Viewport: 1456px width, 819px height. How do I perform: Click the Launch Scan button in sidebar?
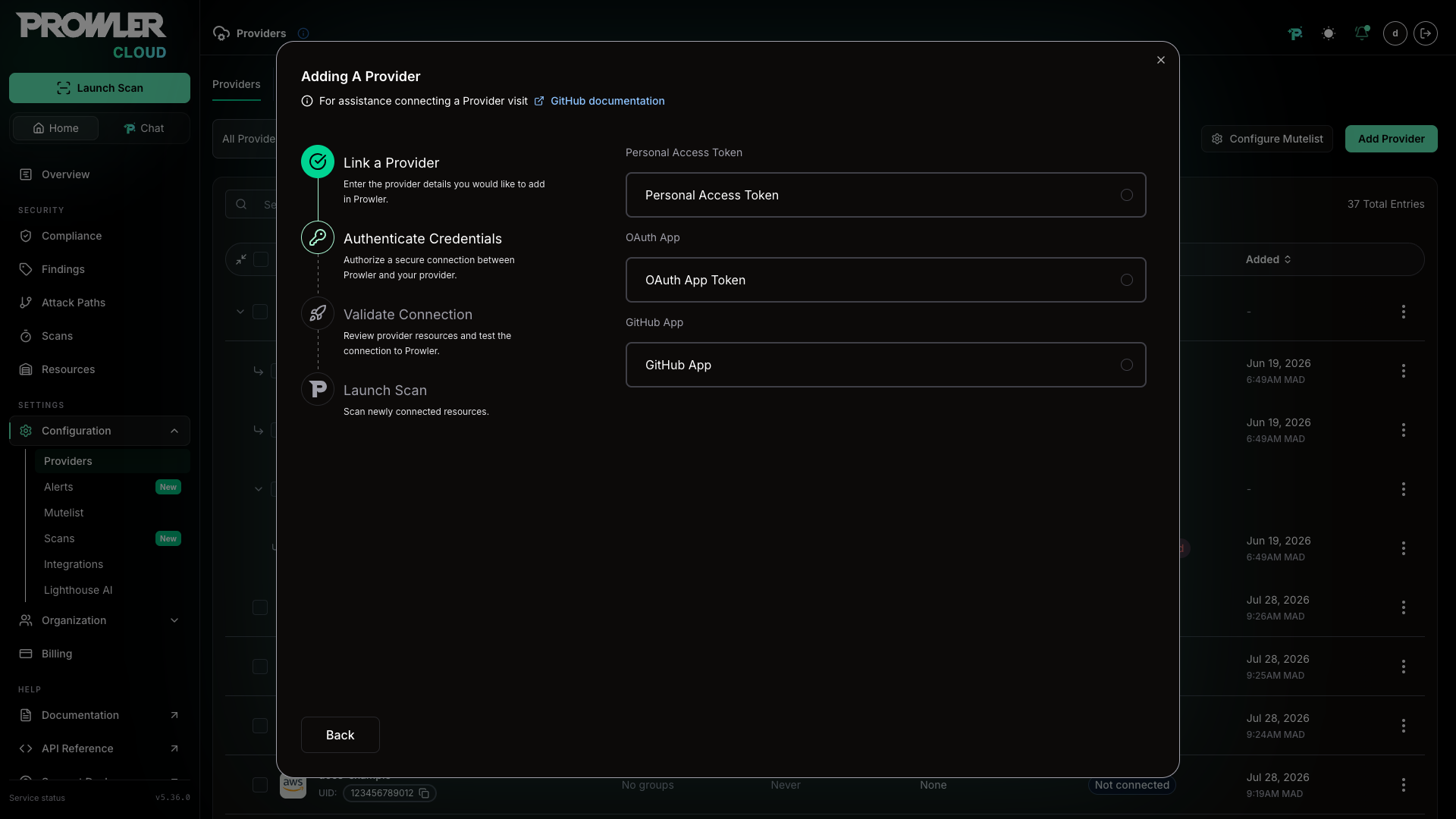coord(99,88)
